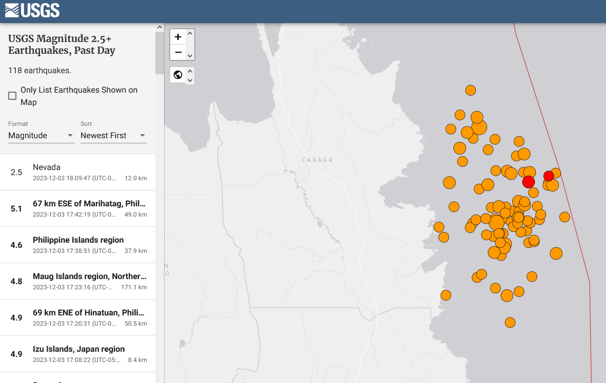This screenshot has width=606, height=383.
Task: Select the Maug Islands region earthquake entry
Action: point(78,281)
